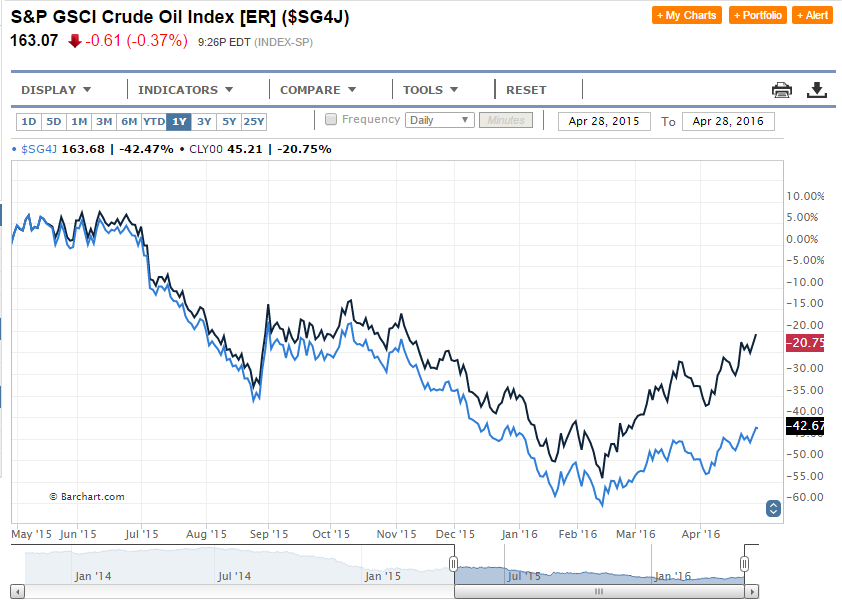The height and width of the screenshot is (611, 842).
Task: Open the Compare menu
Action: [x=318, y=90]
